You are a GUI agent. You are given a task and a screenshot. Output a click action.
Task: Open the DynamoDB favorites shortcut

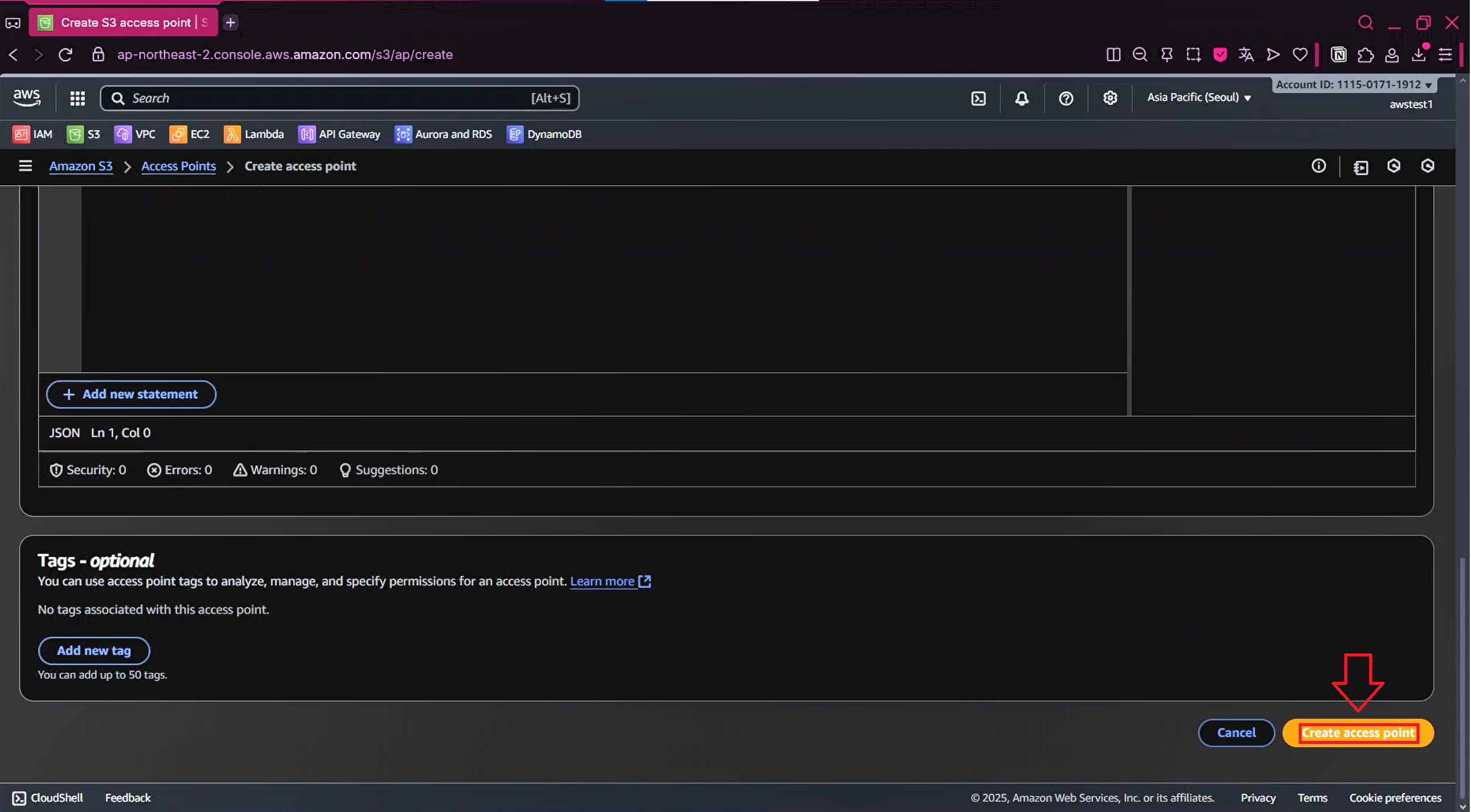click(544, 134)
